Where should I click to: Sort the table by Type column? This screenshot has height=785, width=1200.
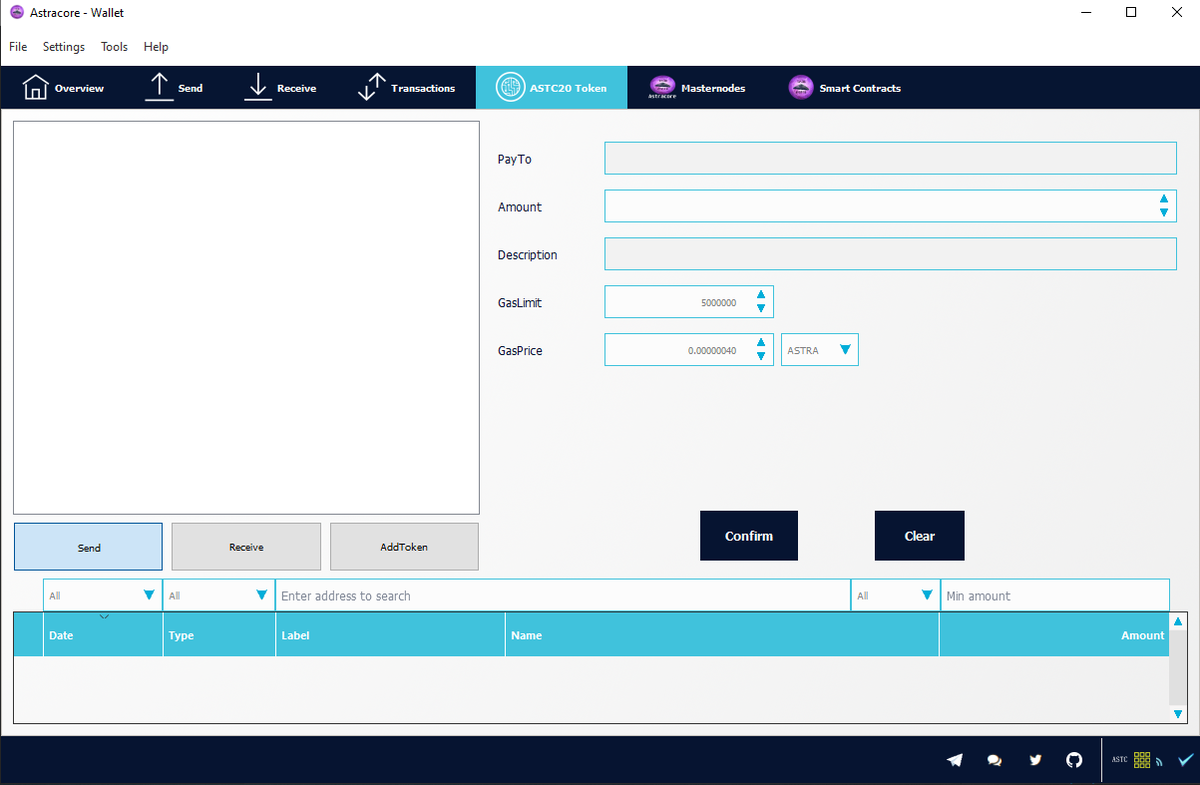point(219,635)
